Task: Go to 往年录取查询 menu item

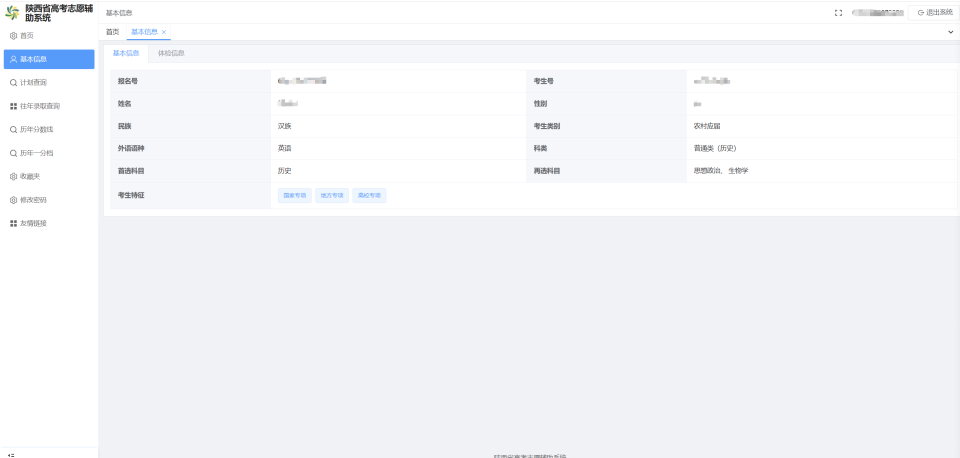Action: pyautogui.click(x=49, y=107)
